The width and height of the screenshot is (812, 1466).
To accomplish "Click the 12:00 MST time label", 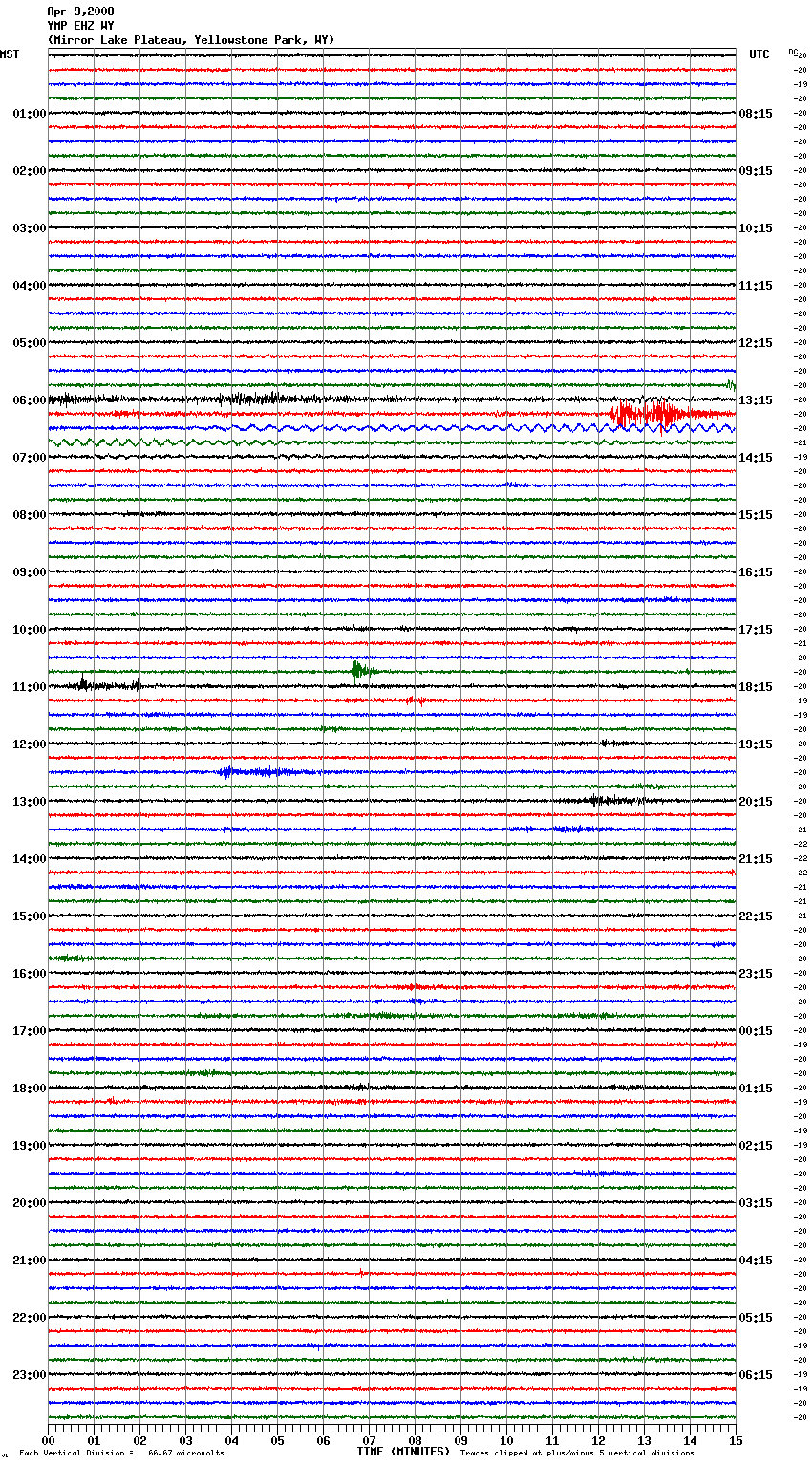I will [30, 744].
